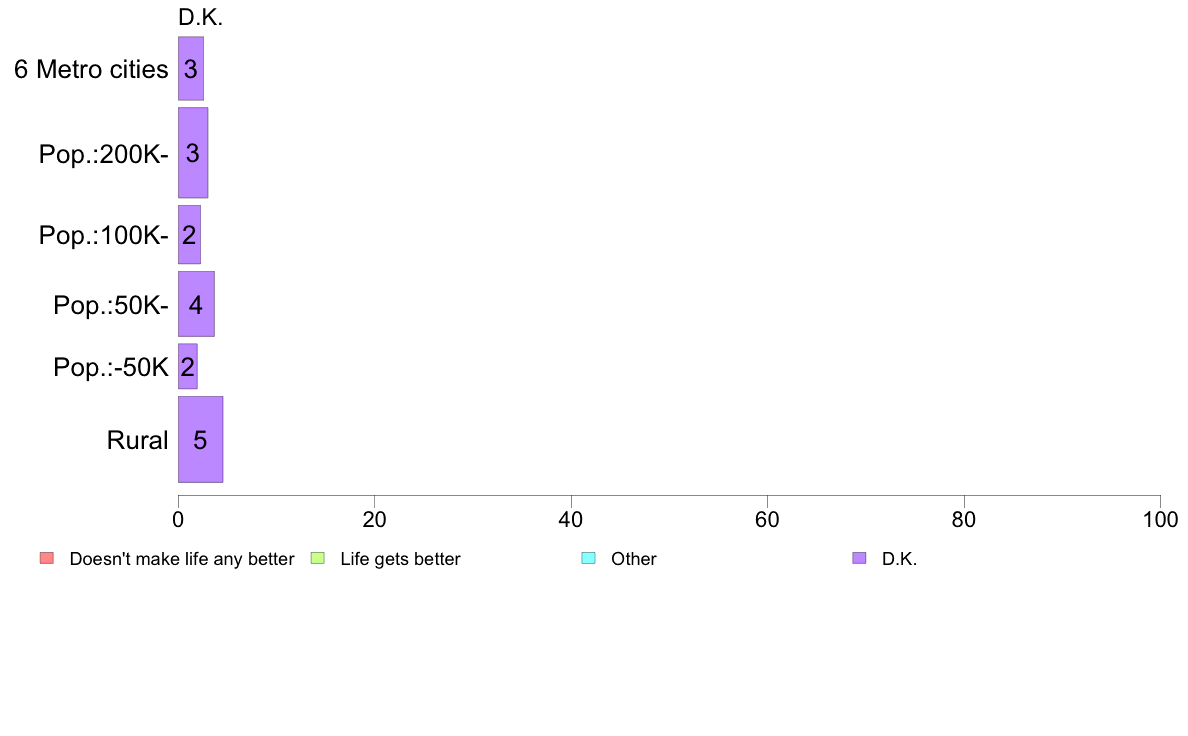This screenshot has width=1188, height=736.
Task: Select the Rural bar showing 5
Action: pos(201,439)
